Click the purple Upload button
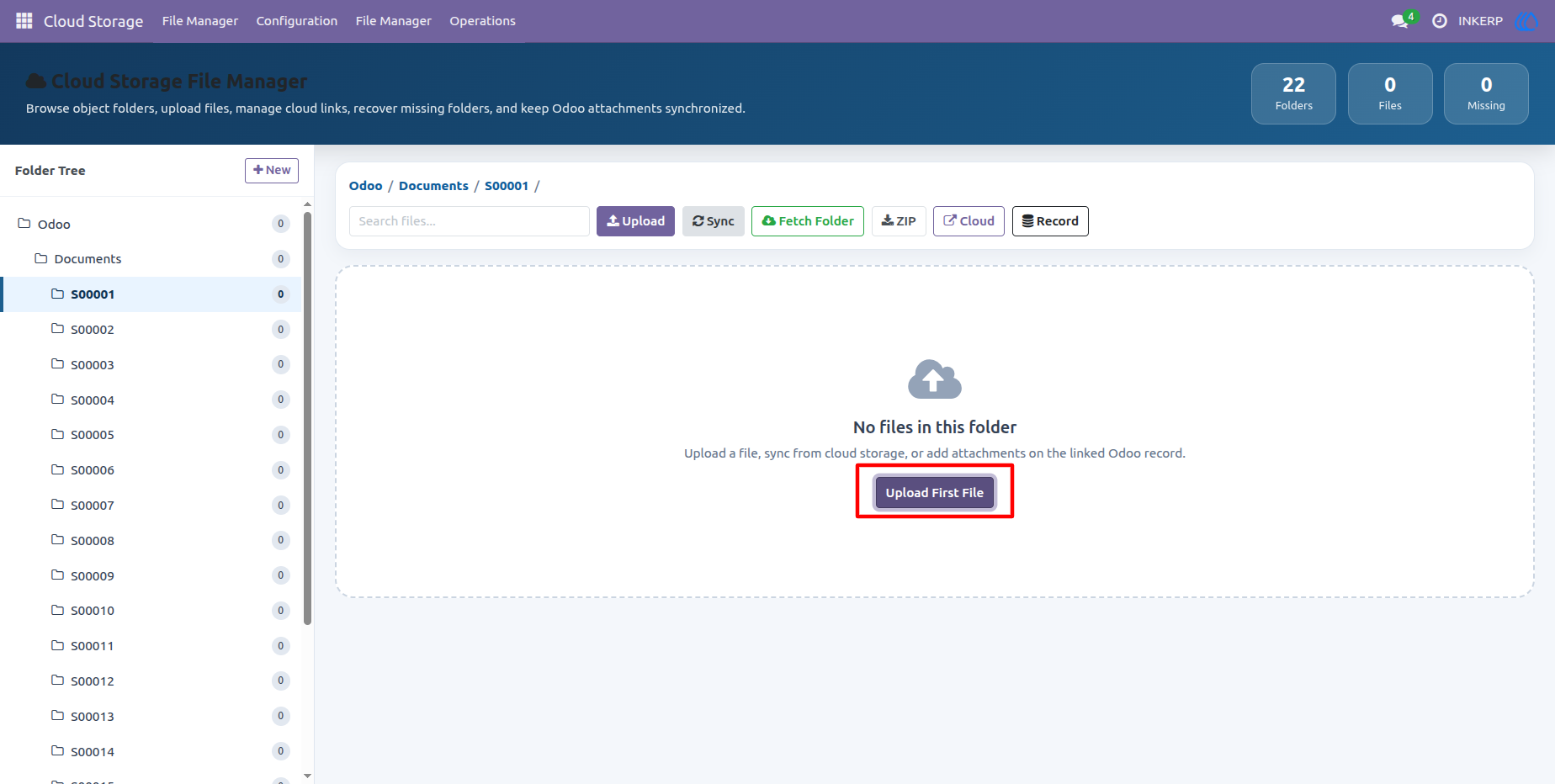 coord(635,221)
